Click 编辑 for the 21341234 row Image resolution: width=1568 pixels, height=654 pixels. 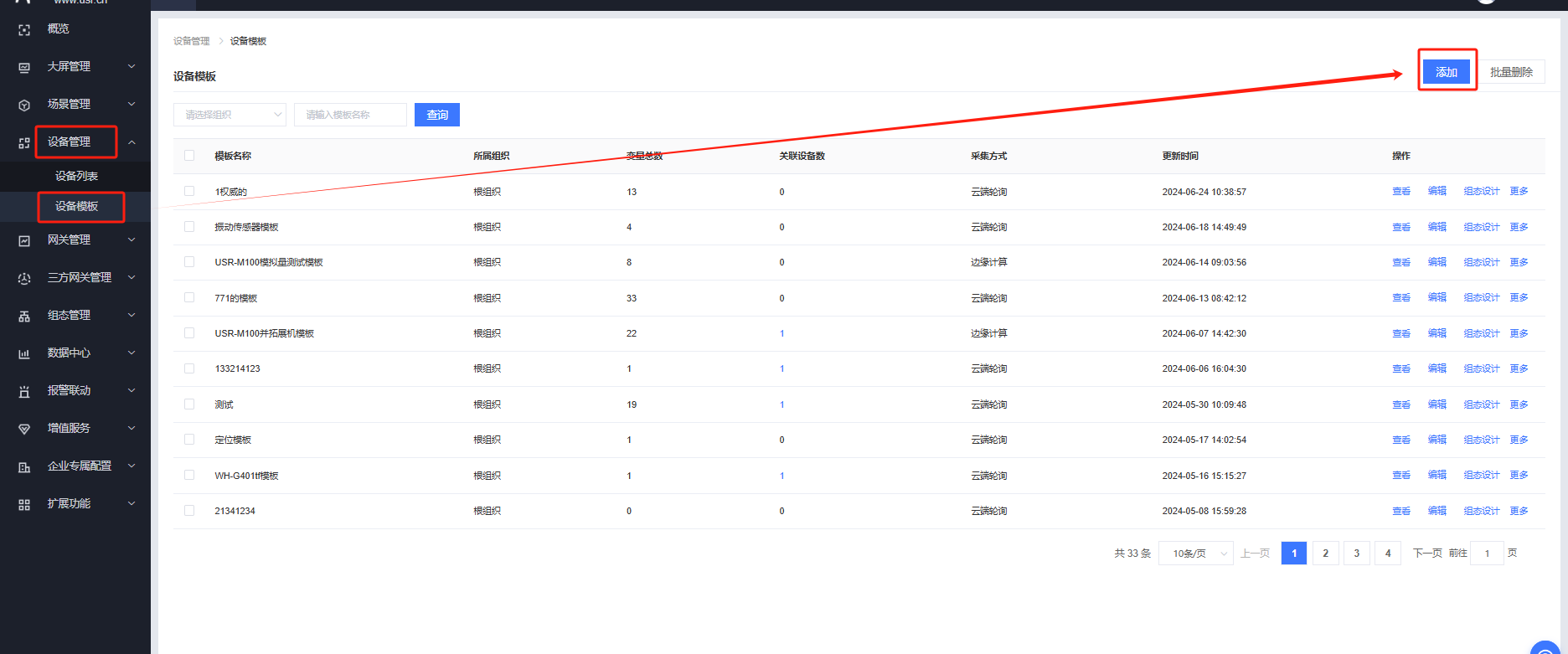click(1437, 511)
